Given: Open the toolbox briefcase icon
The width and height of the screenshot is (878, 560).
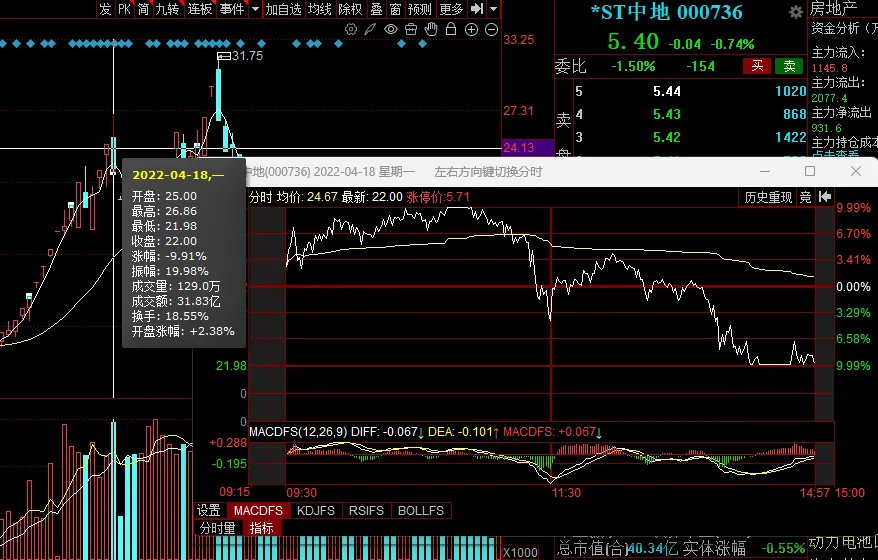Looking at the screenshot, I should click(411, 30).
